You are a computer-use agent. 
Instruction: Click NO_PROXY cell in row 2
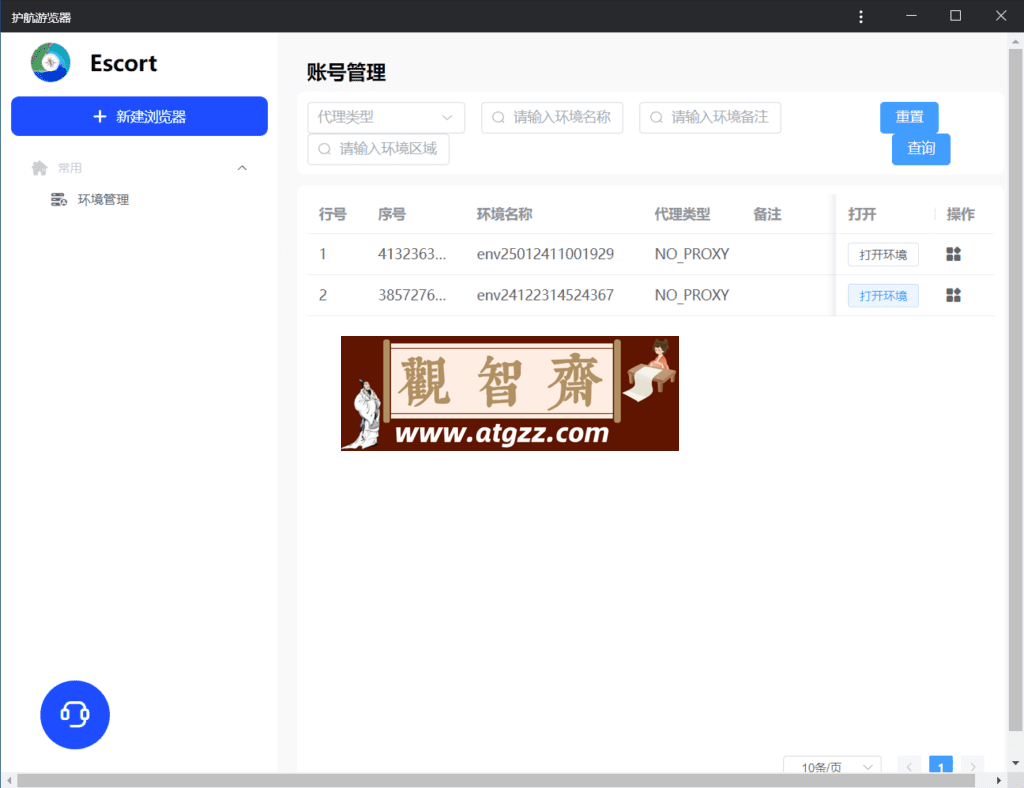[x=692, y=295]
